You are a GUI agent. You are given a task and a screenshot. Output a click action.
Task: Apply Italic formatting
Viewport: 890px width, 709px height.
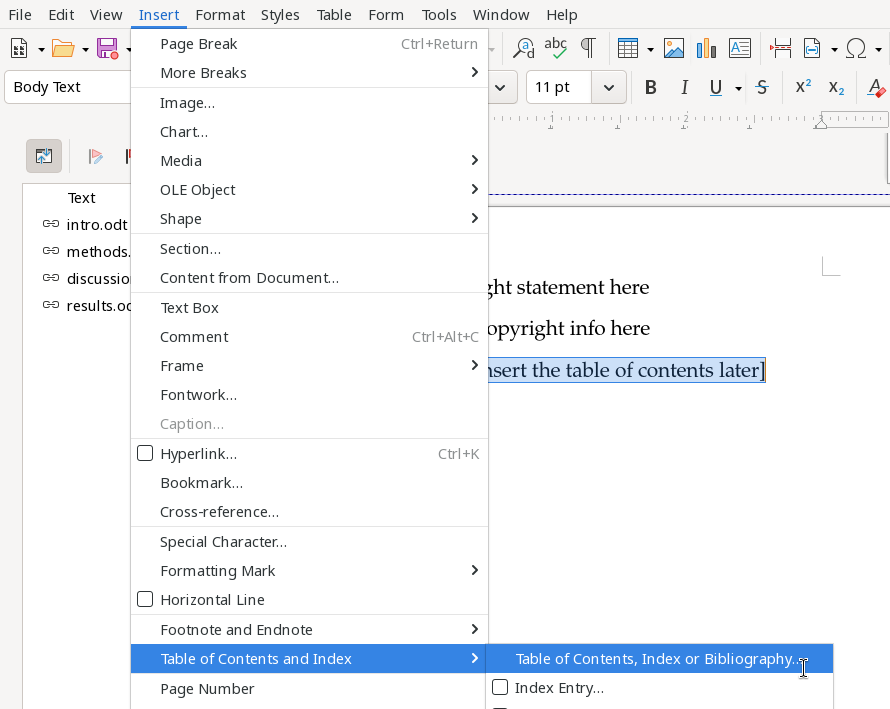pyautogui.click(x=684, y=87)
